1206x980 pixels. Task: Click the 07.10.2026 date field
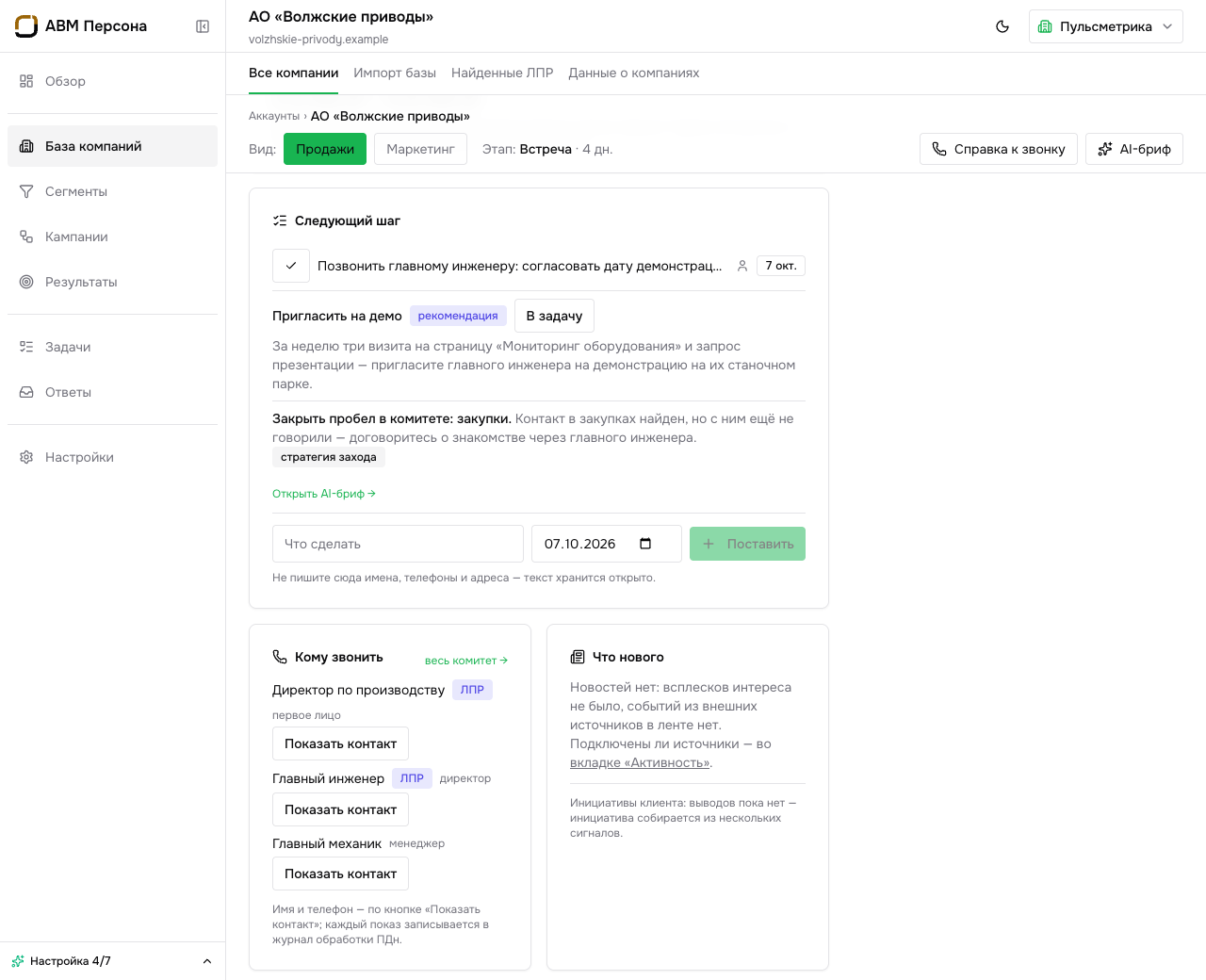click(x=607, y=544)
